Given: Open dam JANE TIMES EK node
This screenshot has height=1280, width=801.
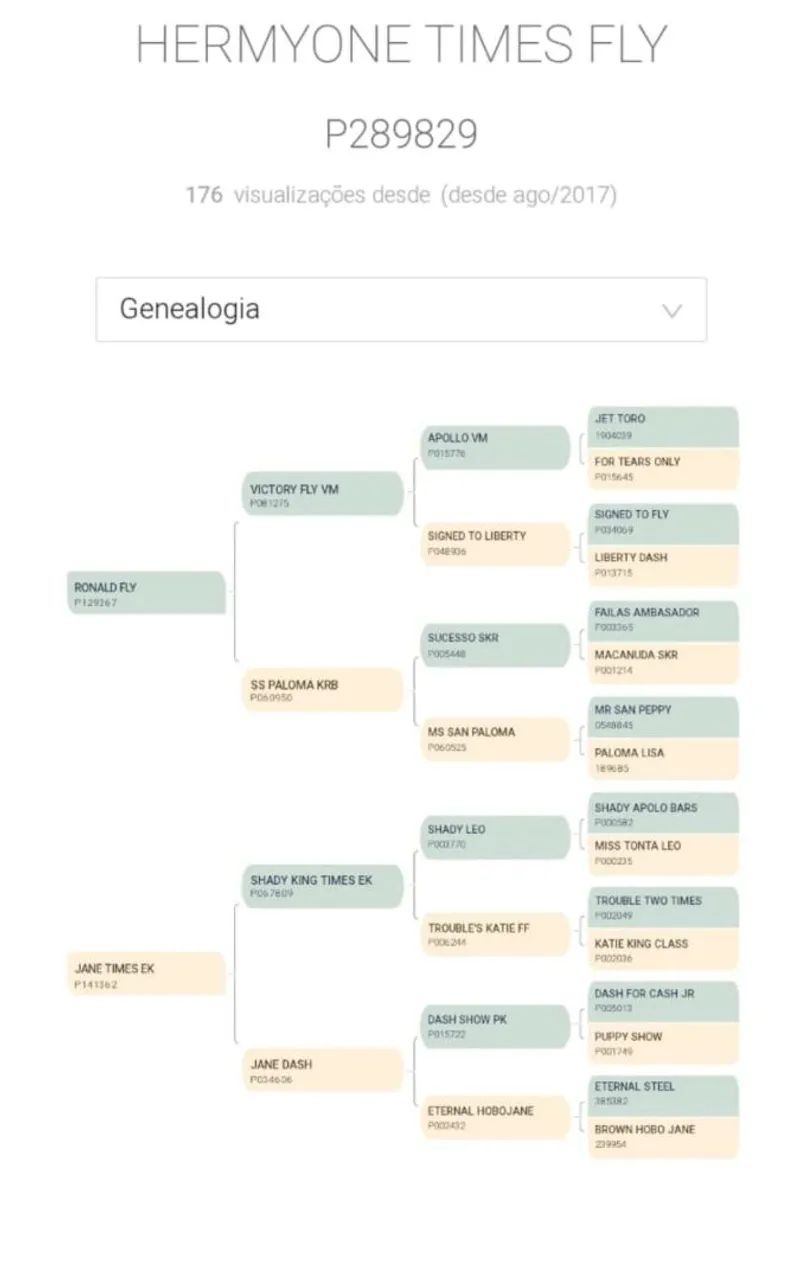Looking at the screenshot, I should tap(147, 974).
